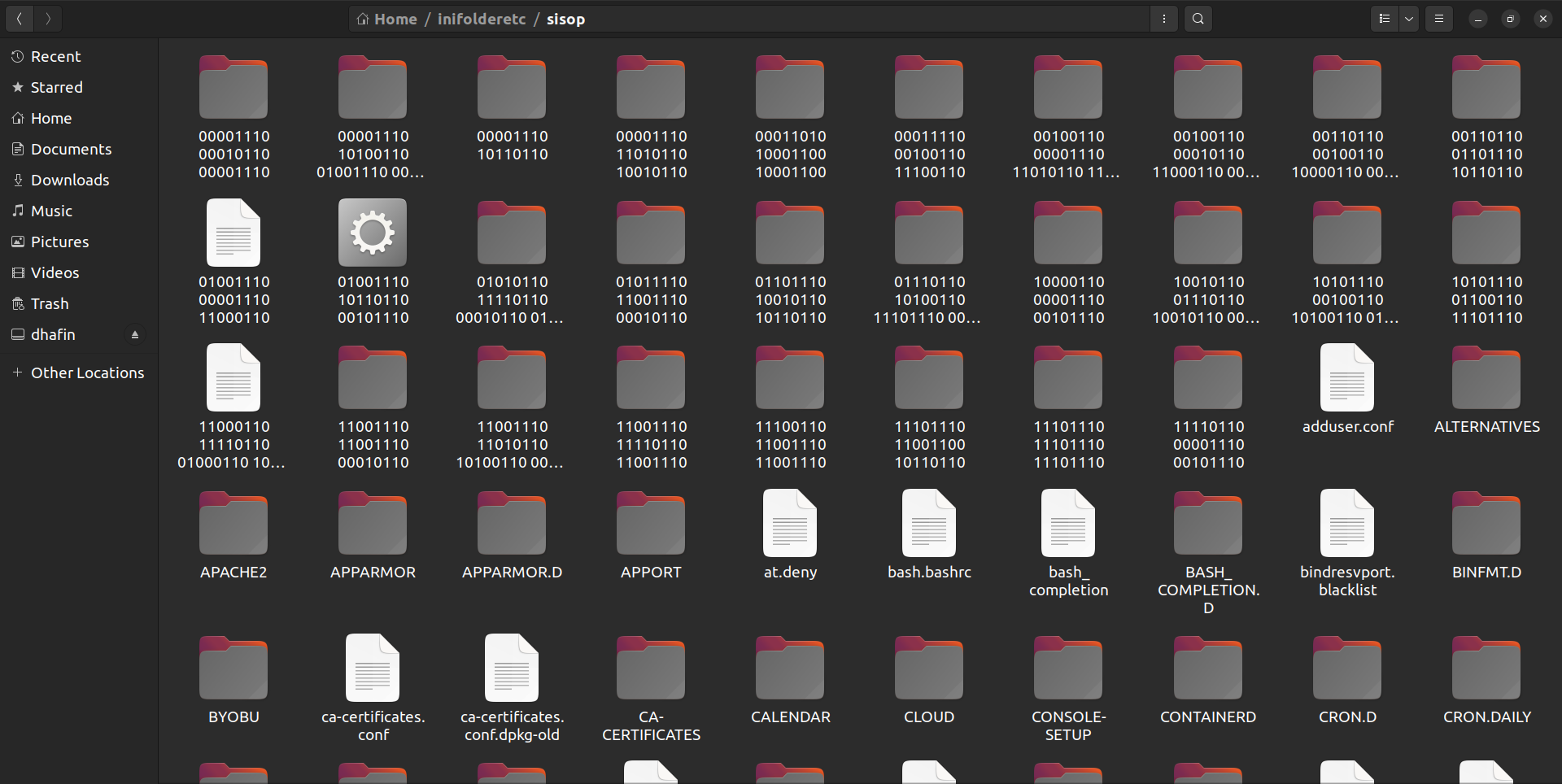
Task: Select the BASH_COMPLETION.D folder
Action: (x=1208, y=552)
